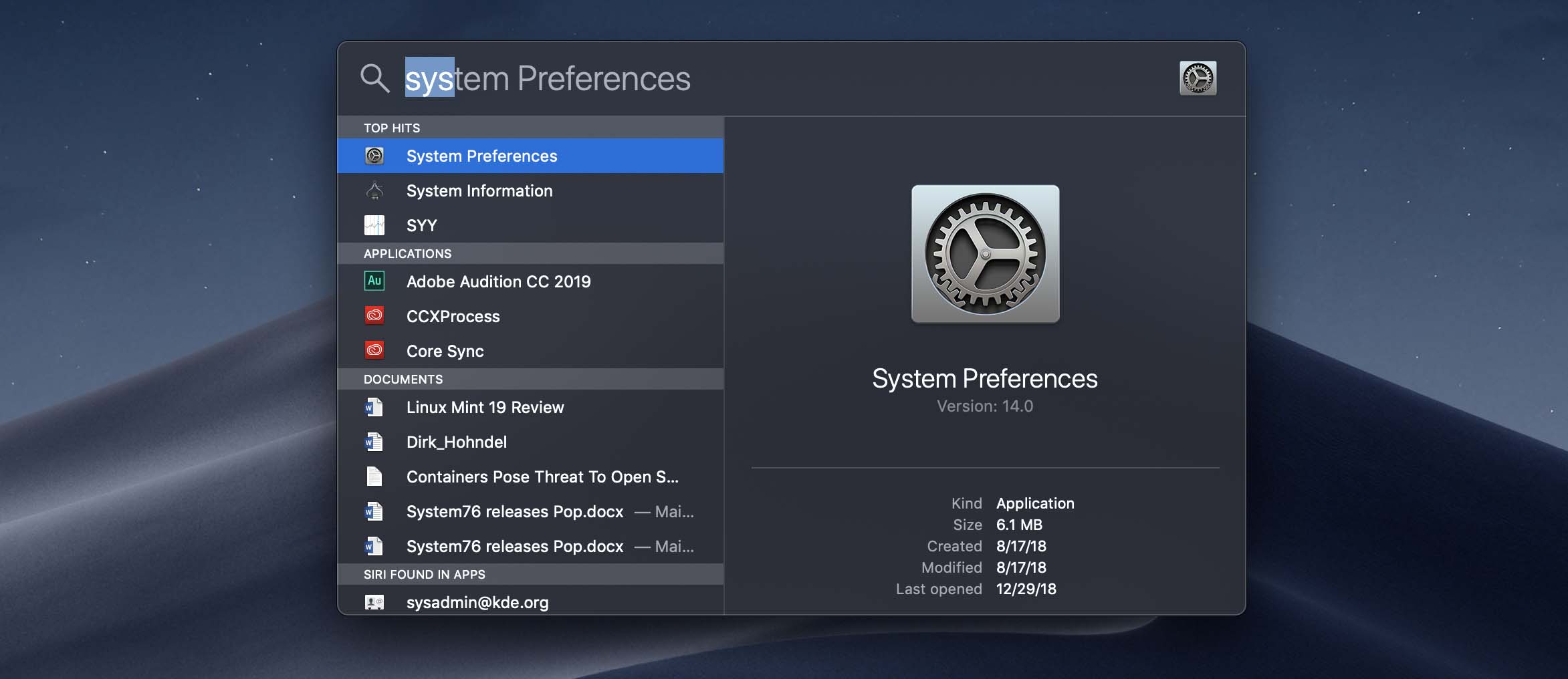Select the sysadmin@kde.org Siri result

[477, 603]
